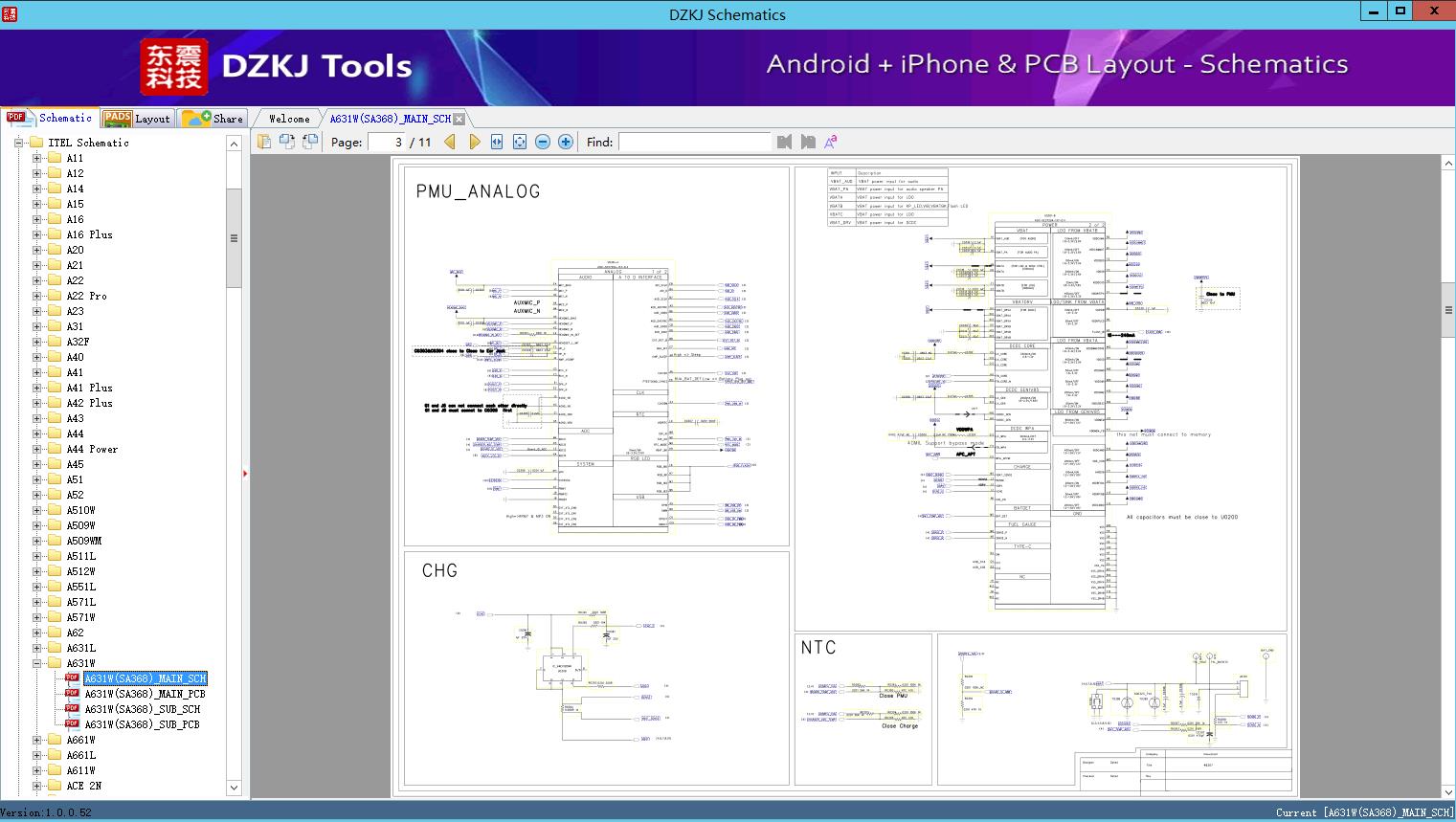Open A631W(SA368)_SUB_SCH file
The image size is (1456, 822).
tap(142, 709)
